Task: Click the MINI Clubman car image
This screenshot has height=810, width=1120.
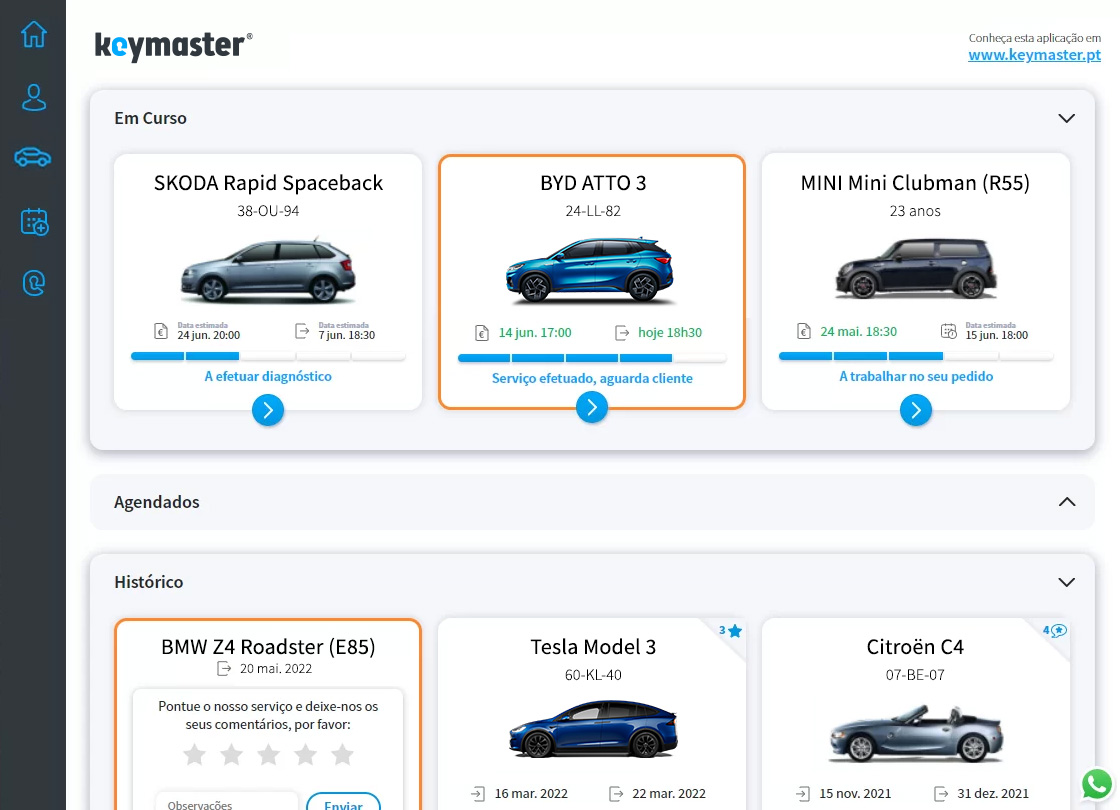Action: pyautogui.click(x=916, y=268)
